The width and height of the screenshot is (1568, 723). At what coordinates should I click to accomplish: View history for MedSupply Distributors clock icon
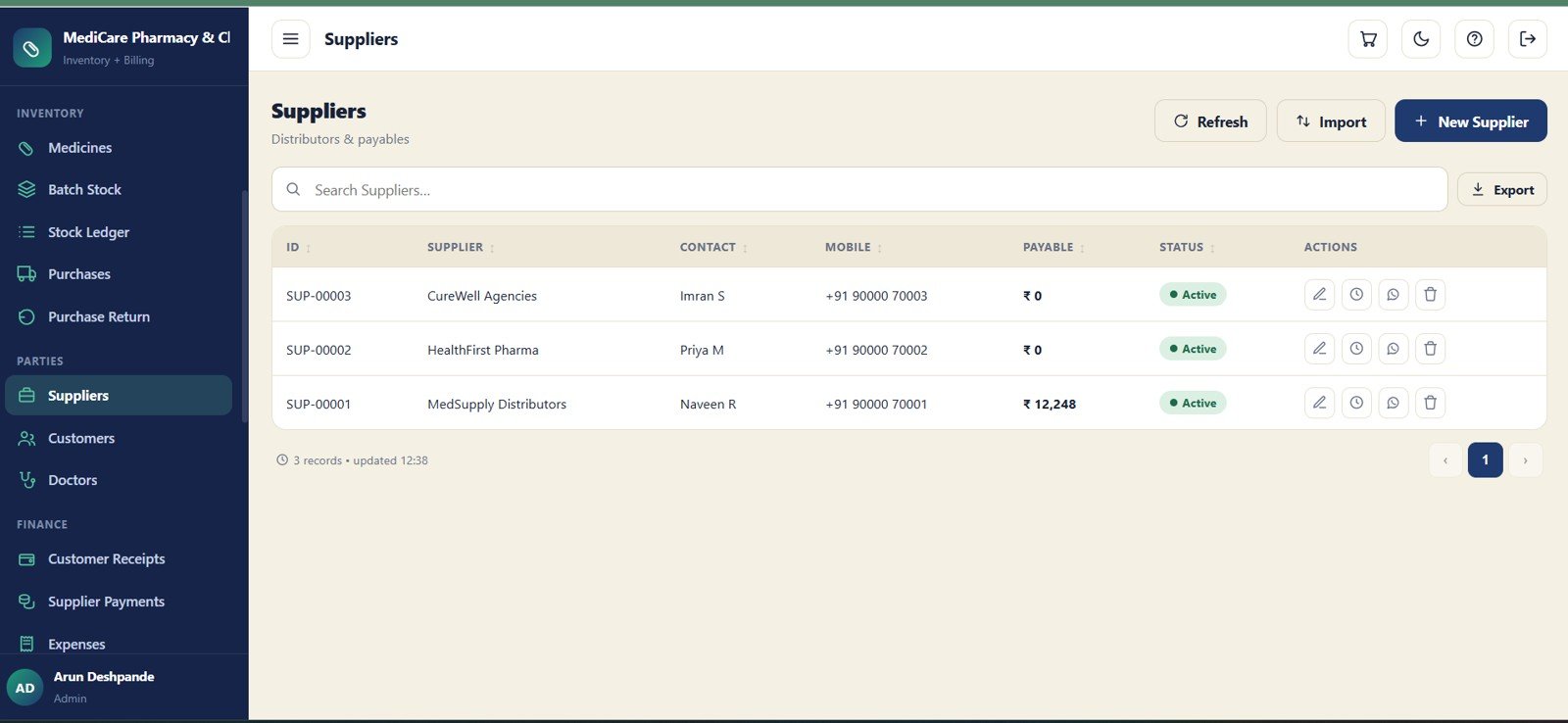coord(1356,403)
